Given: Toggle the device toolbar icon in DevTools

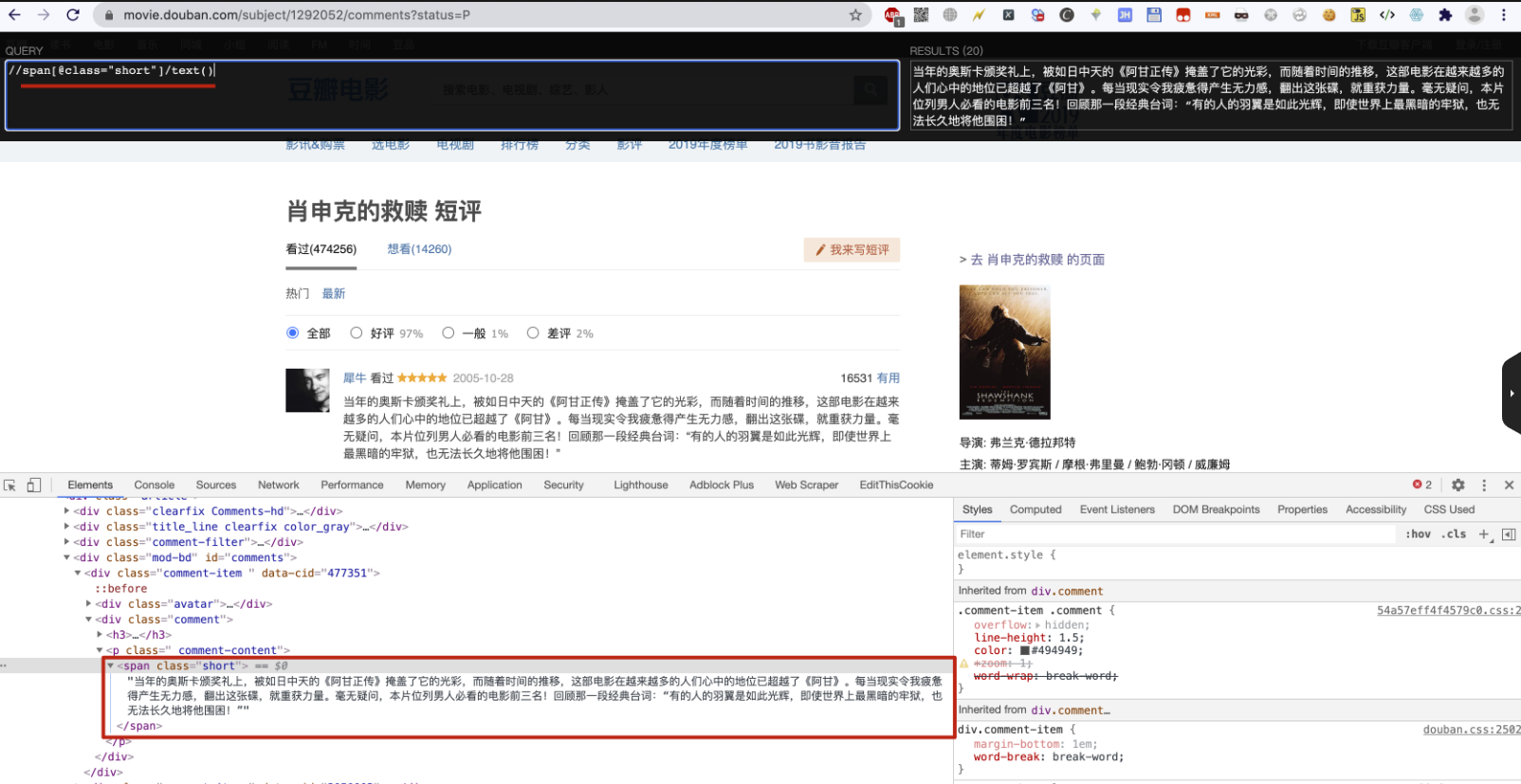Looking at the screenshot, I should point(34,484).
